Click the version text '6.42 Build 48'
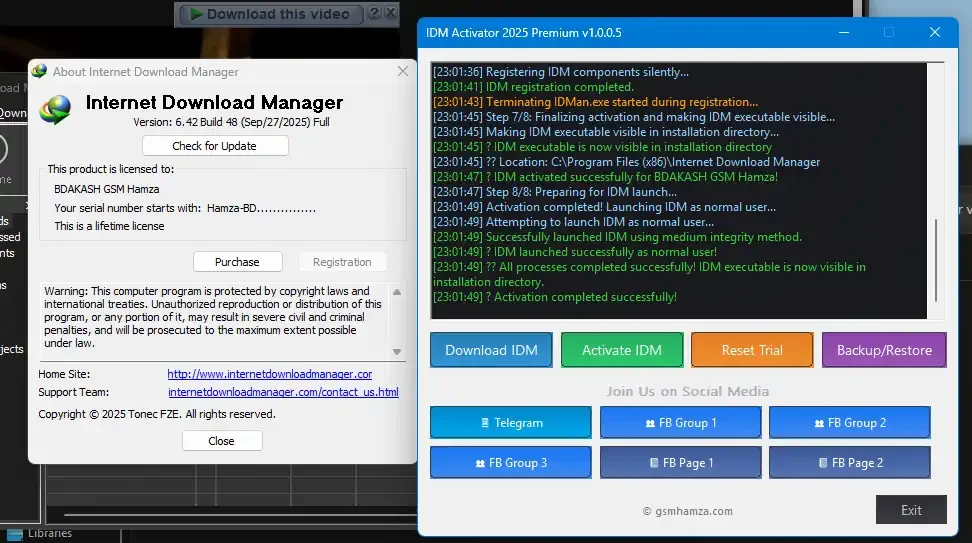Screen dimensions: 972x543 (x=206, y=122)
